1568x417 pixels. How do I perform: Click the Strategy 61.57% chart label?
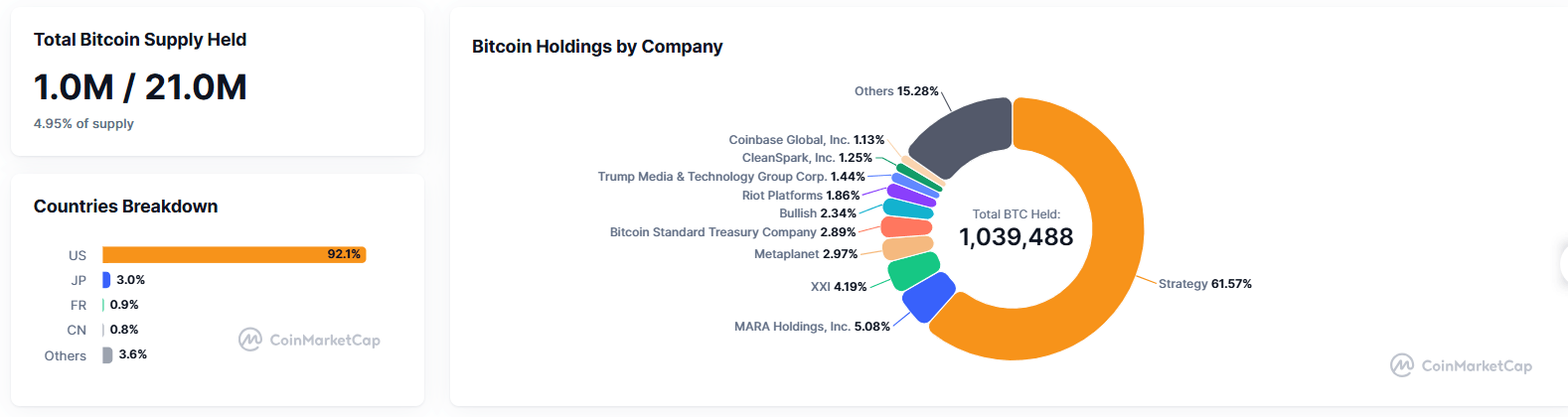1204,284
